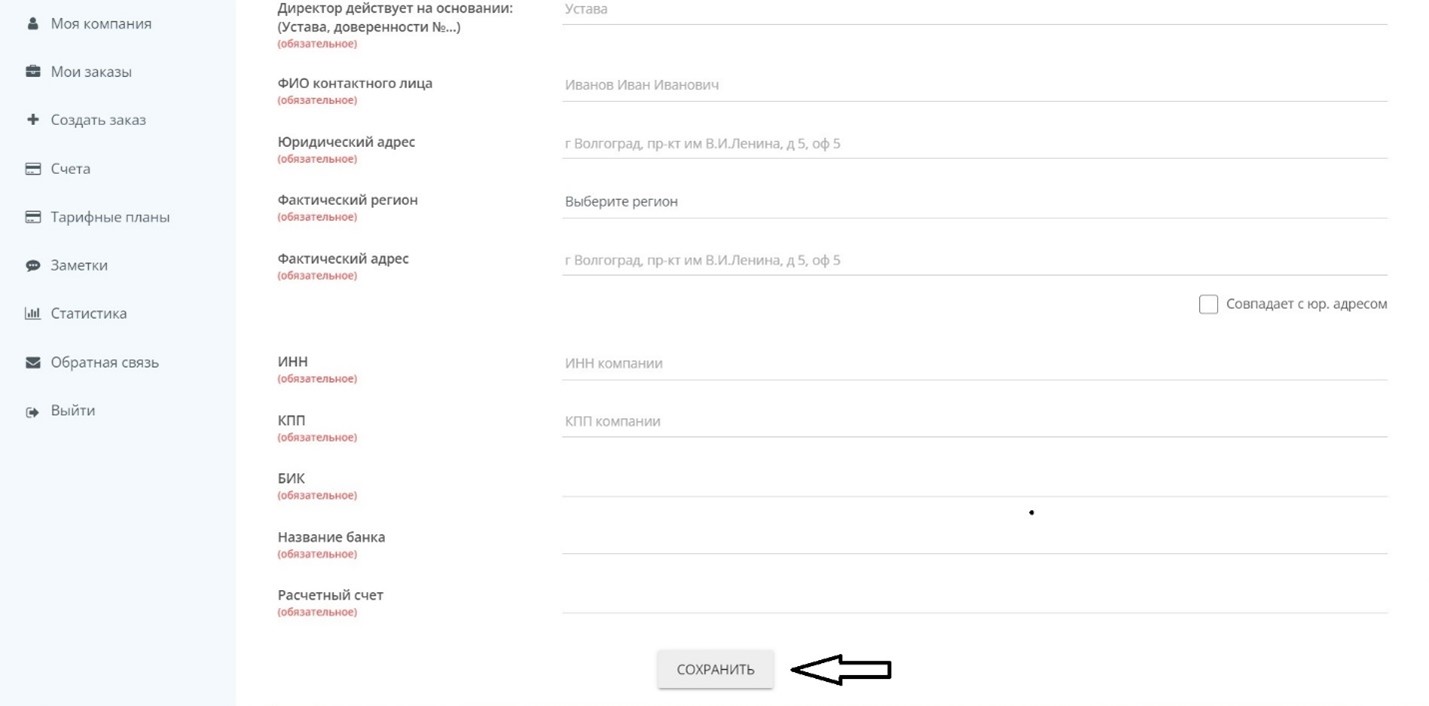This screenshot has height=706, width=1429.
Task: Click the Выйти logout link
Action: (x=73, y=411)
